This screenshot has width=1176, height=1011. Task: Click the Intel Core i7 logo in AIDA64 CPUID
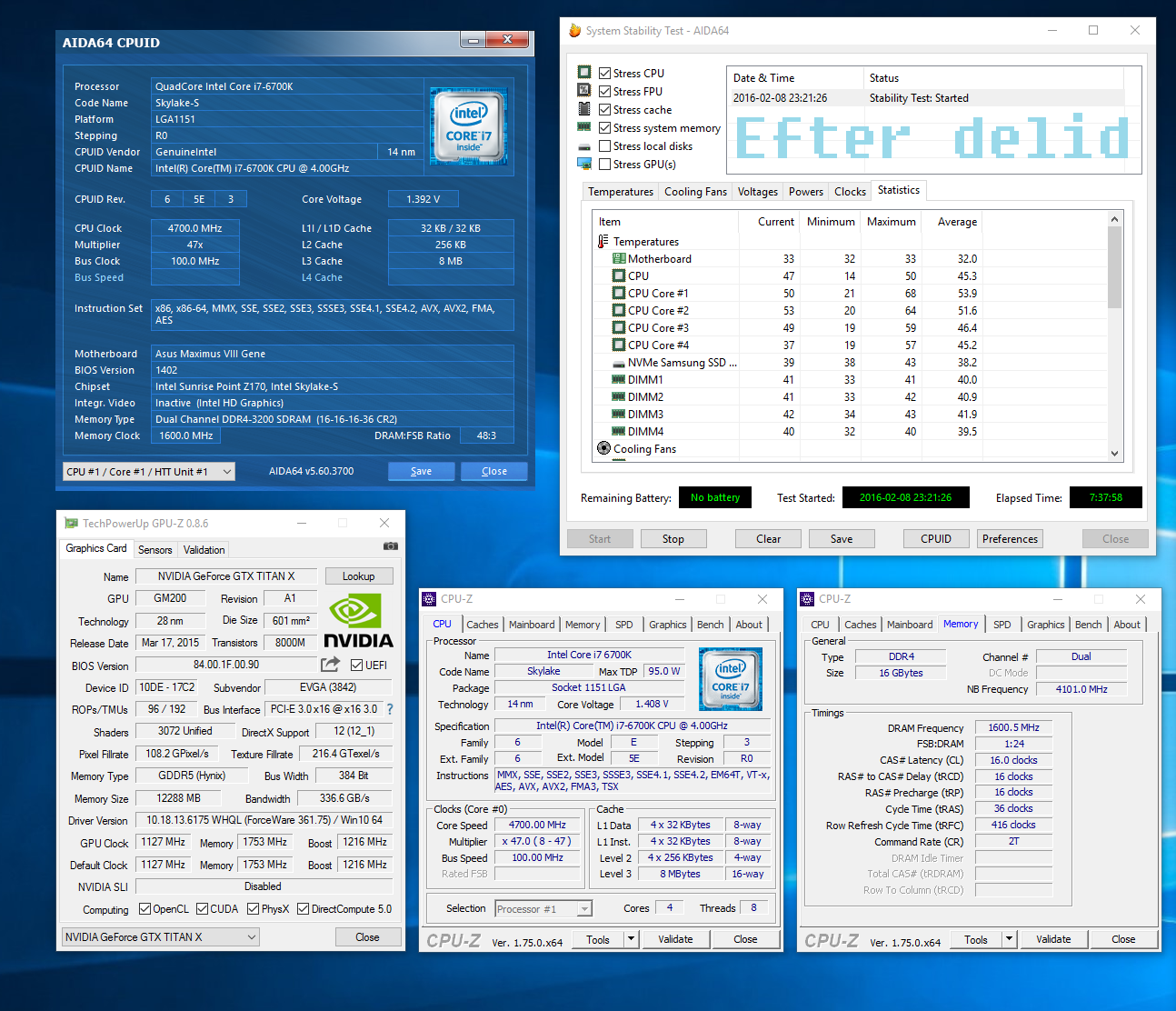pyautogui.click(x=469, y=125)
